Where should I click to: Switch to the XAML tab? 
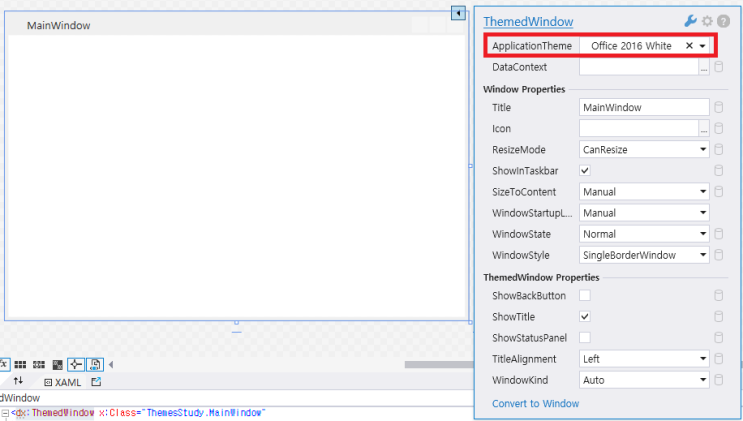click(x=63, y=382)
